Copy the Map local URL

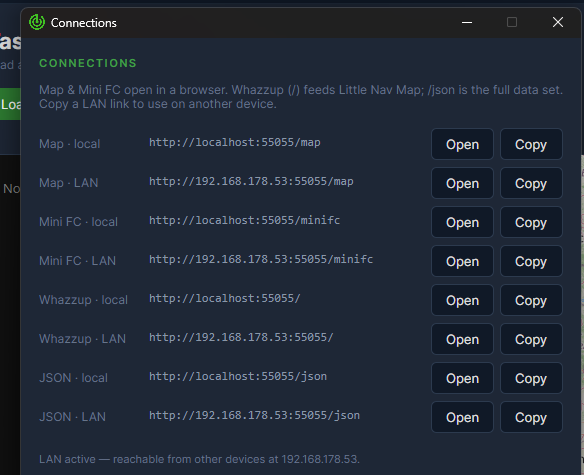coord(531,144)
